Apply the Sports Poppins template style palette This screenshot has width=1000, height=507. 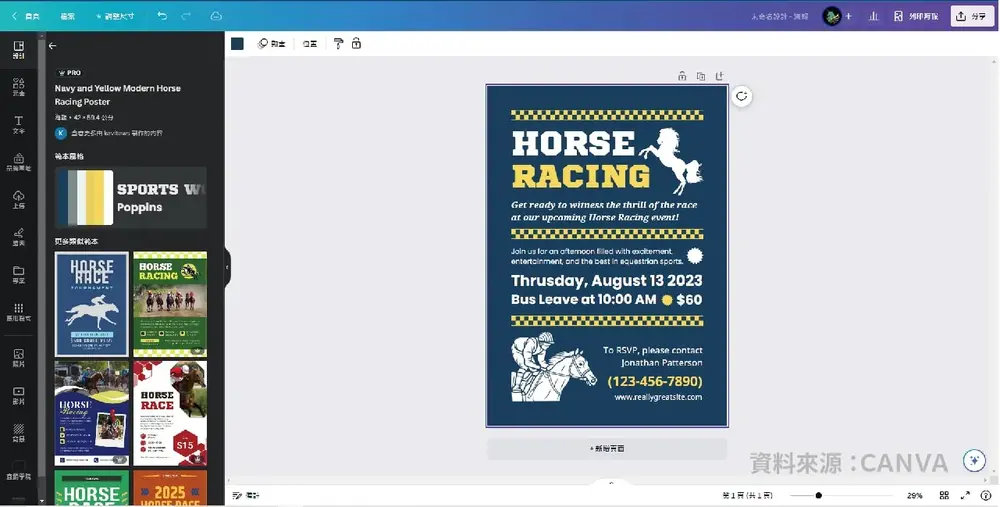[x=131, y=197]
